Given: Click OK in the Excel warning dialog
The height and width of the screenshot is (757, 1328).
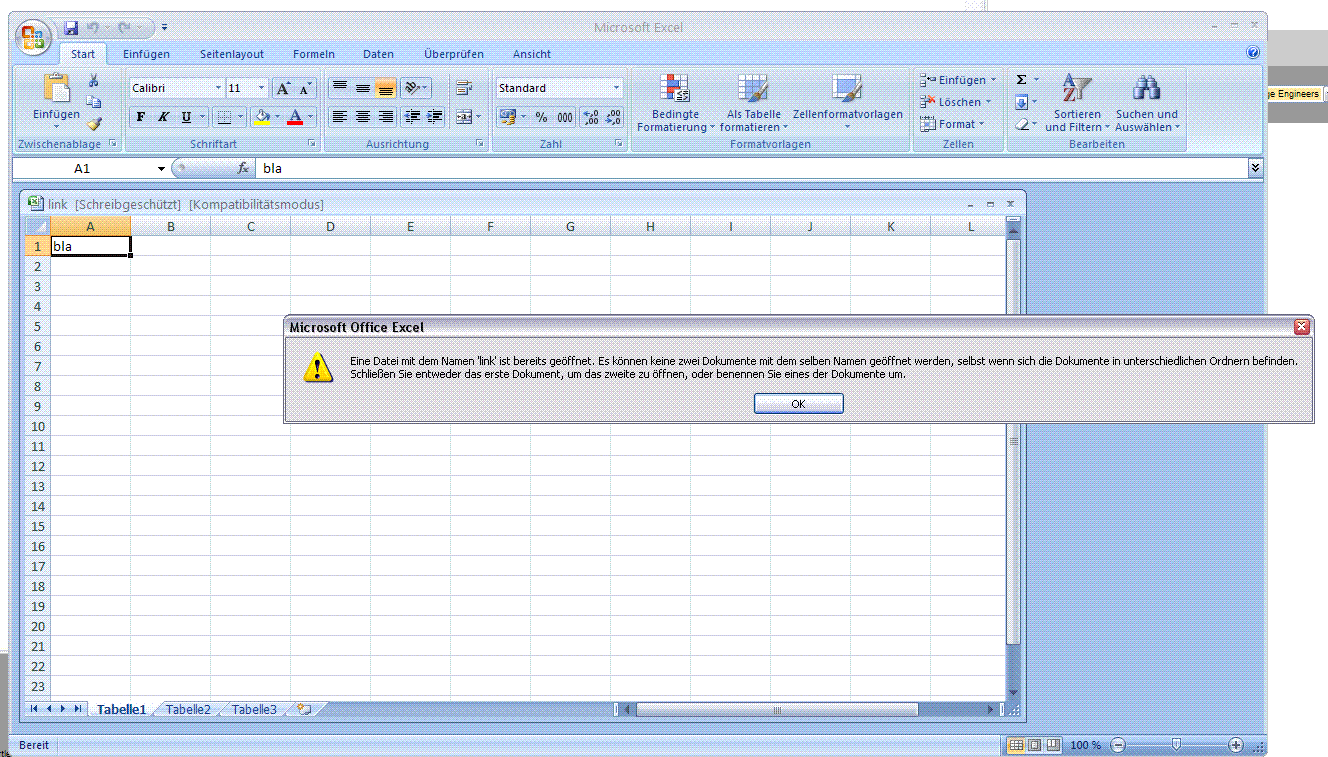Looking at the screenshot, I should point(798,404).
